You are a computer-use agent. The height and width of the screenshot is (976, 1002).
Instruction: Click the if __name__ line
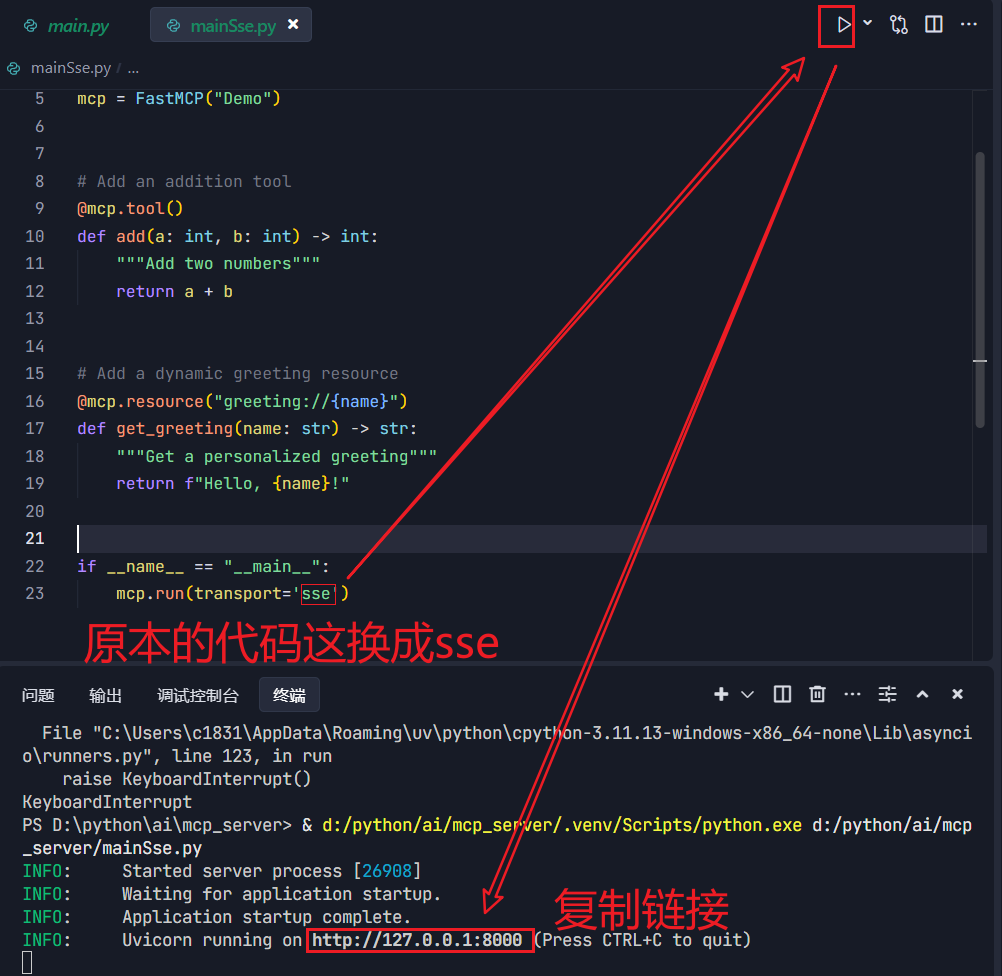pos(203,566)
